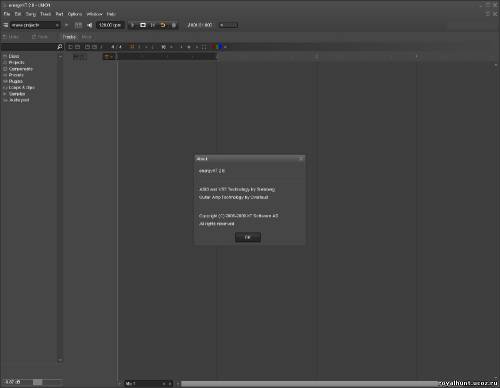500x388 pixels.
Task: Toggle the speaker volume icon
Action: pyautogui.click(x=89, y=25)
